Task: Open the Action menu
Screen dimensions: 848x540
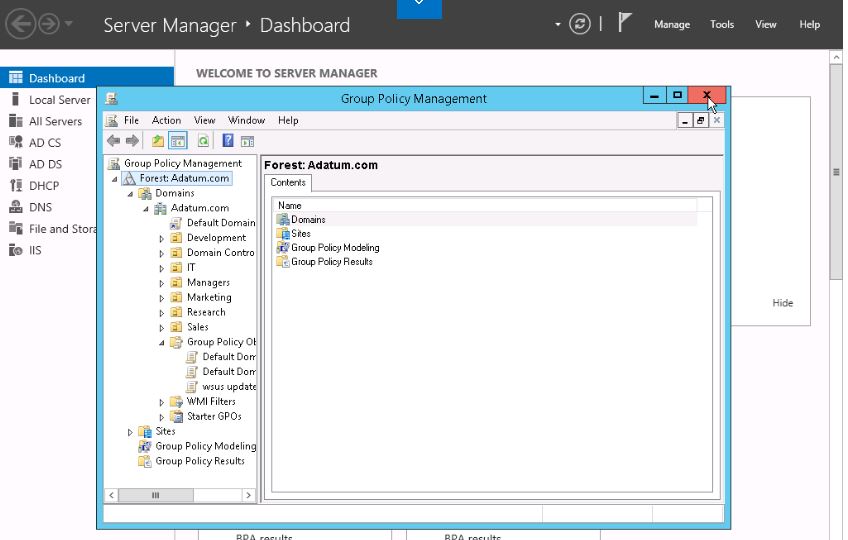Action: (167, 120)
